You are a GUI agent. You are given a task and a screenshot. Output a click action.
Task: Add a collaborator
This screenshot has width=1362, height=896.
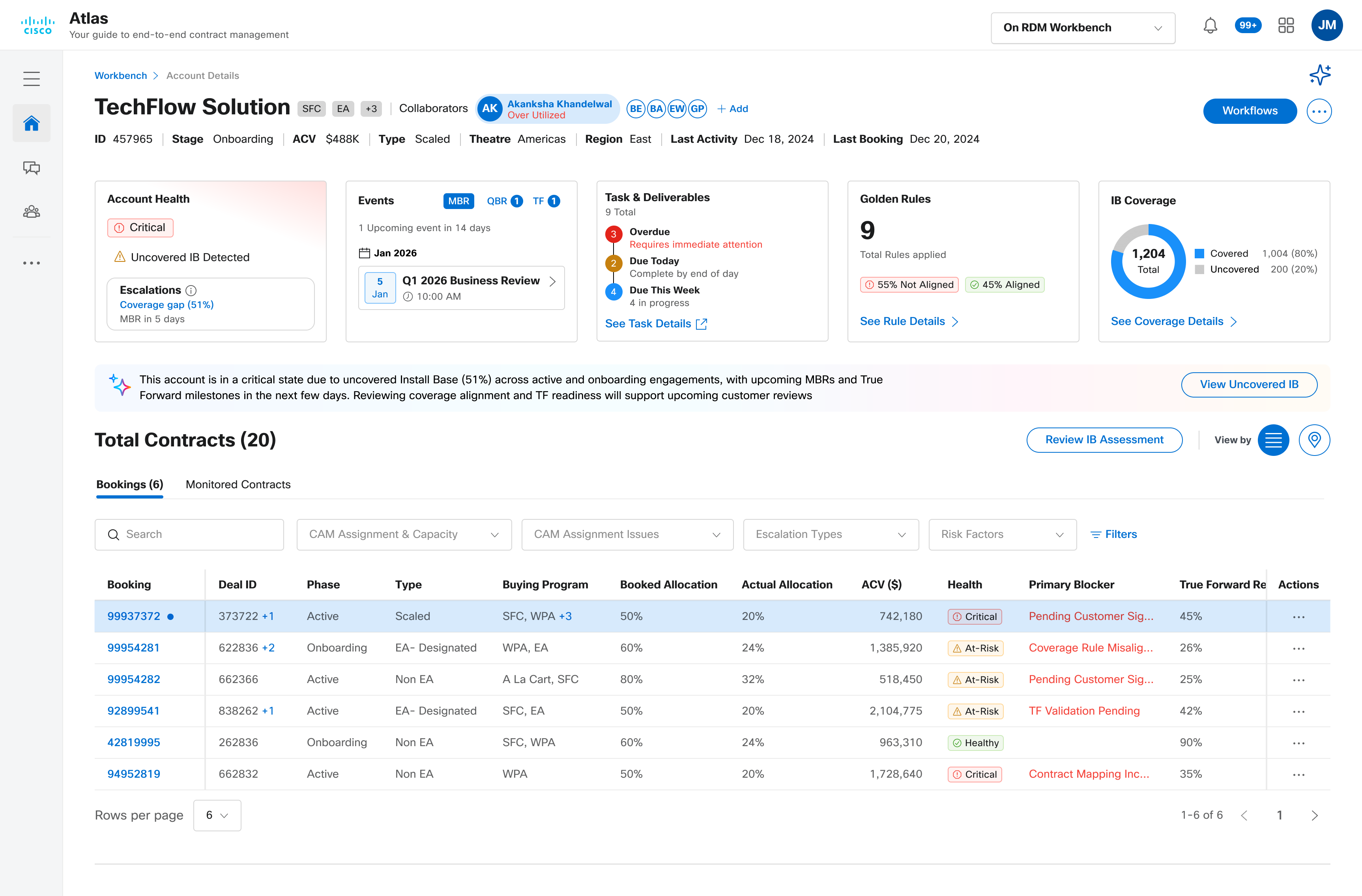733,109
